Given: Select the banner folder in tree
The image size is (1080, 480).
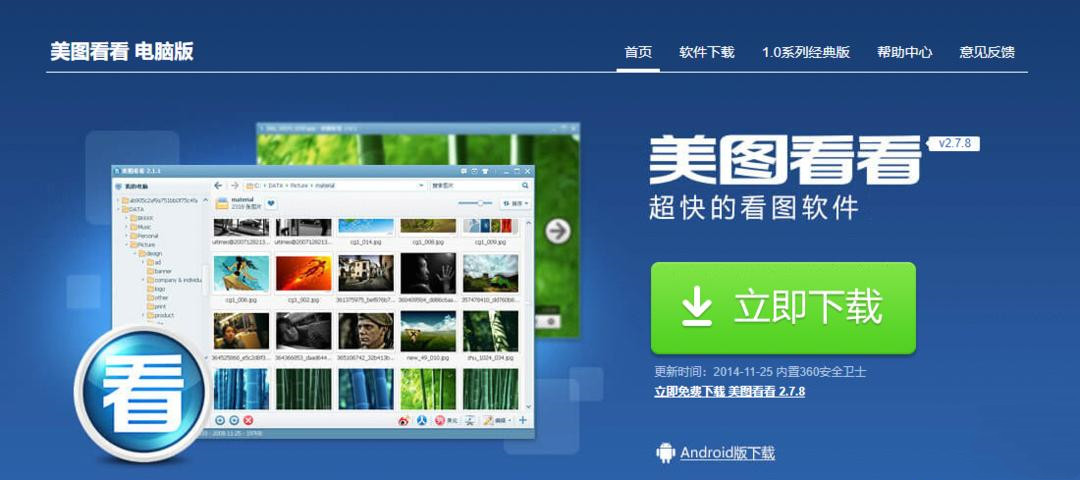Looking at the screenshot, I should pyautogui.click(x=160, y=271).
